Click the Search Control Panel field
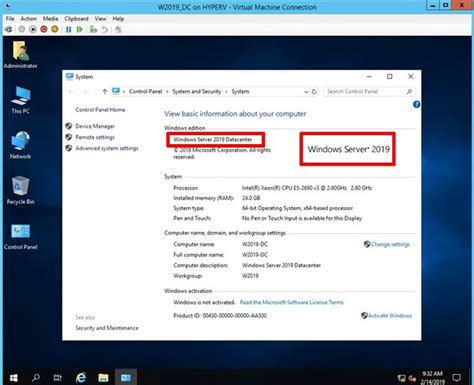Image resolution: width=474 pixels, height=385 pixels. tap(365, 91)
